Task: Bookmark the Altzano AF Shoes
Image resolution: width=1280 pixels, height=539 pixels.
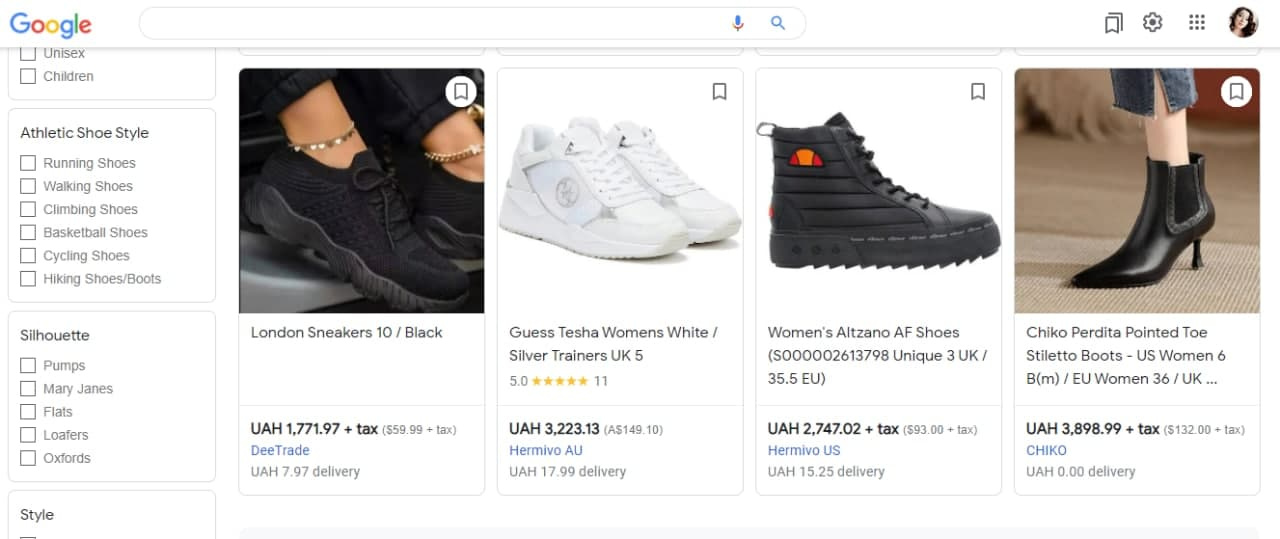Action: pyautogui.click(x=978, y=92)
